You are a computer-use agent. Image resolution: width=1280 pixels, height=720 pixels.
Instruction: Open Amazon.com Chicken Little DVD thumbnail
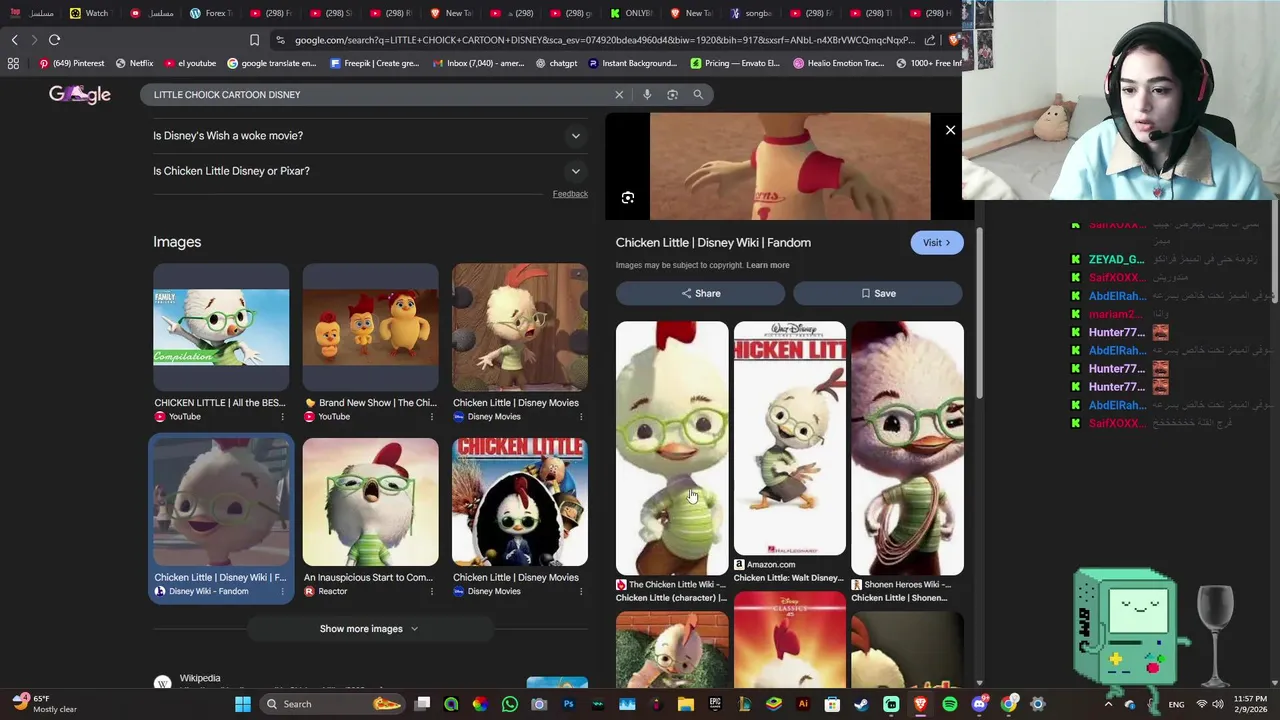point(789,438)
